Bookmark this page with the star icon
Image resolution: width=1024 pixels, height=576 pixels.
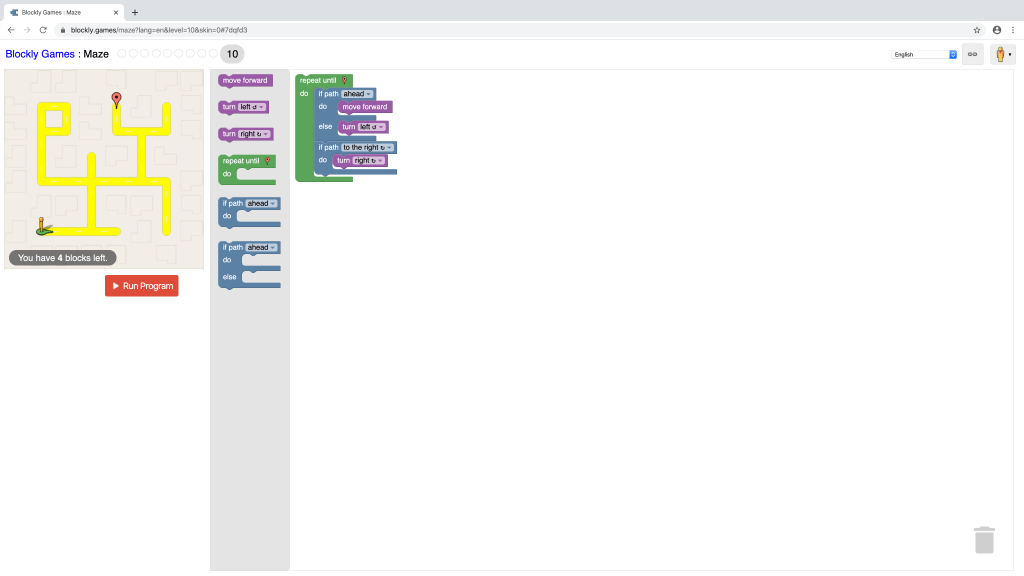tap(977, 30)
